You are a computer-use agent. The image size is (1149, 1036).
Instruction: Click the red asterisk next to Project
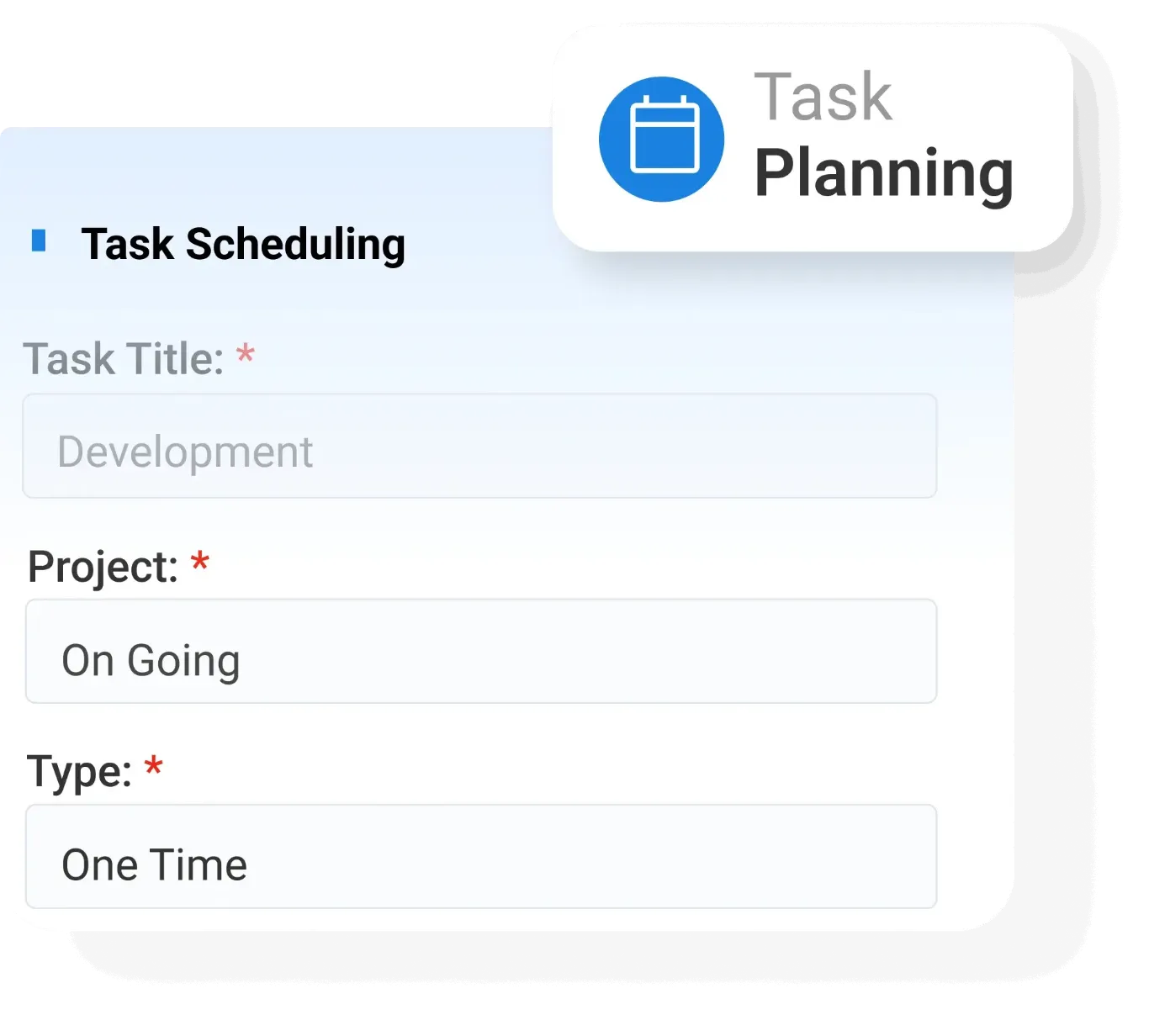click(x=199, y=561)
